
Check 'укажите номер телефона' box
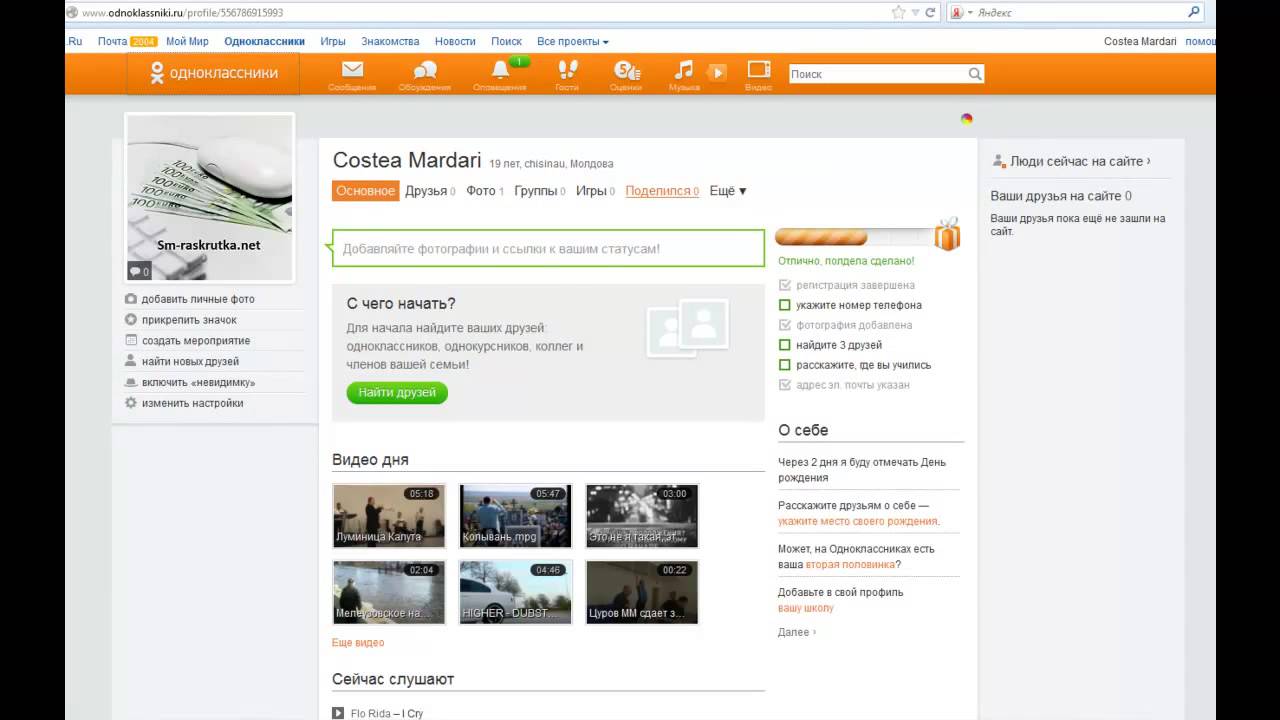click(x=785, y=305)
